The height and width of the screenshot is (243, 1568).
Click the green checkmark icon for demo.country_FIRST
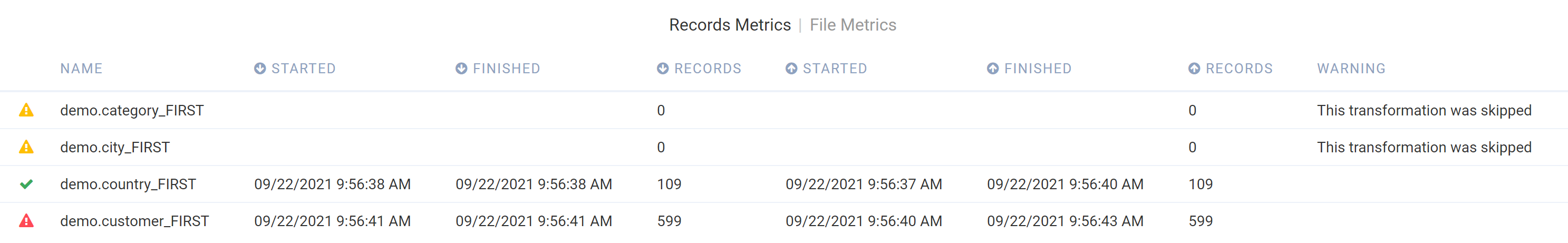coord(26,184)
